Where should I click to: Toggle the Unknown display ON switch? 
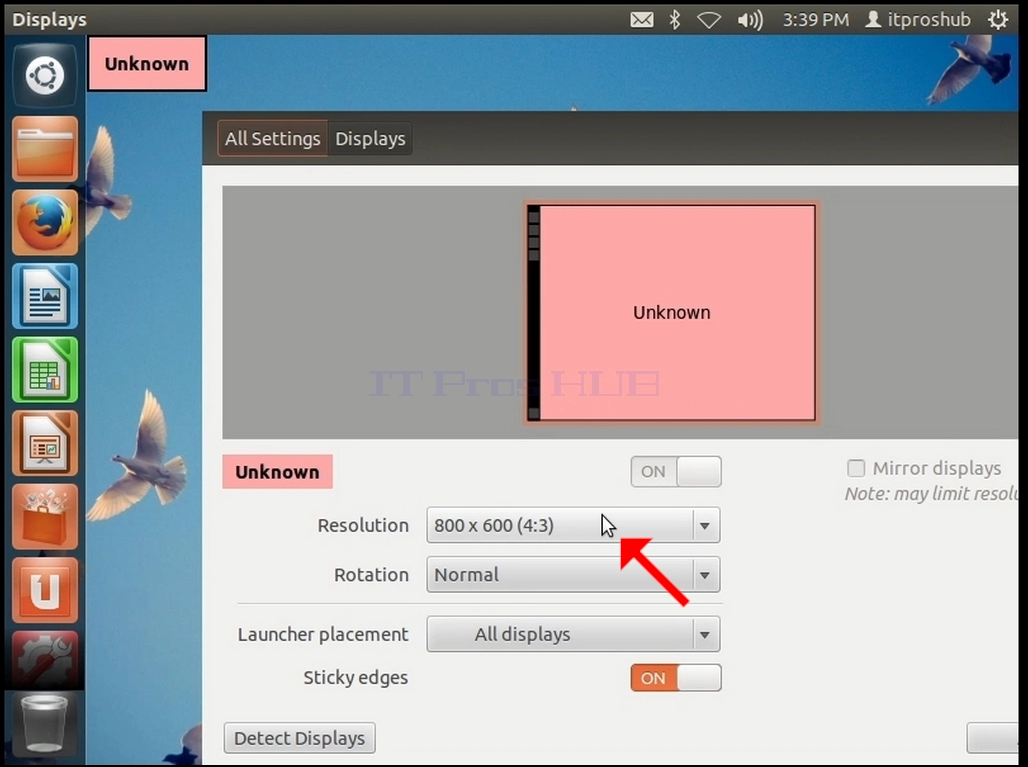676,471
